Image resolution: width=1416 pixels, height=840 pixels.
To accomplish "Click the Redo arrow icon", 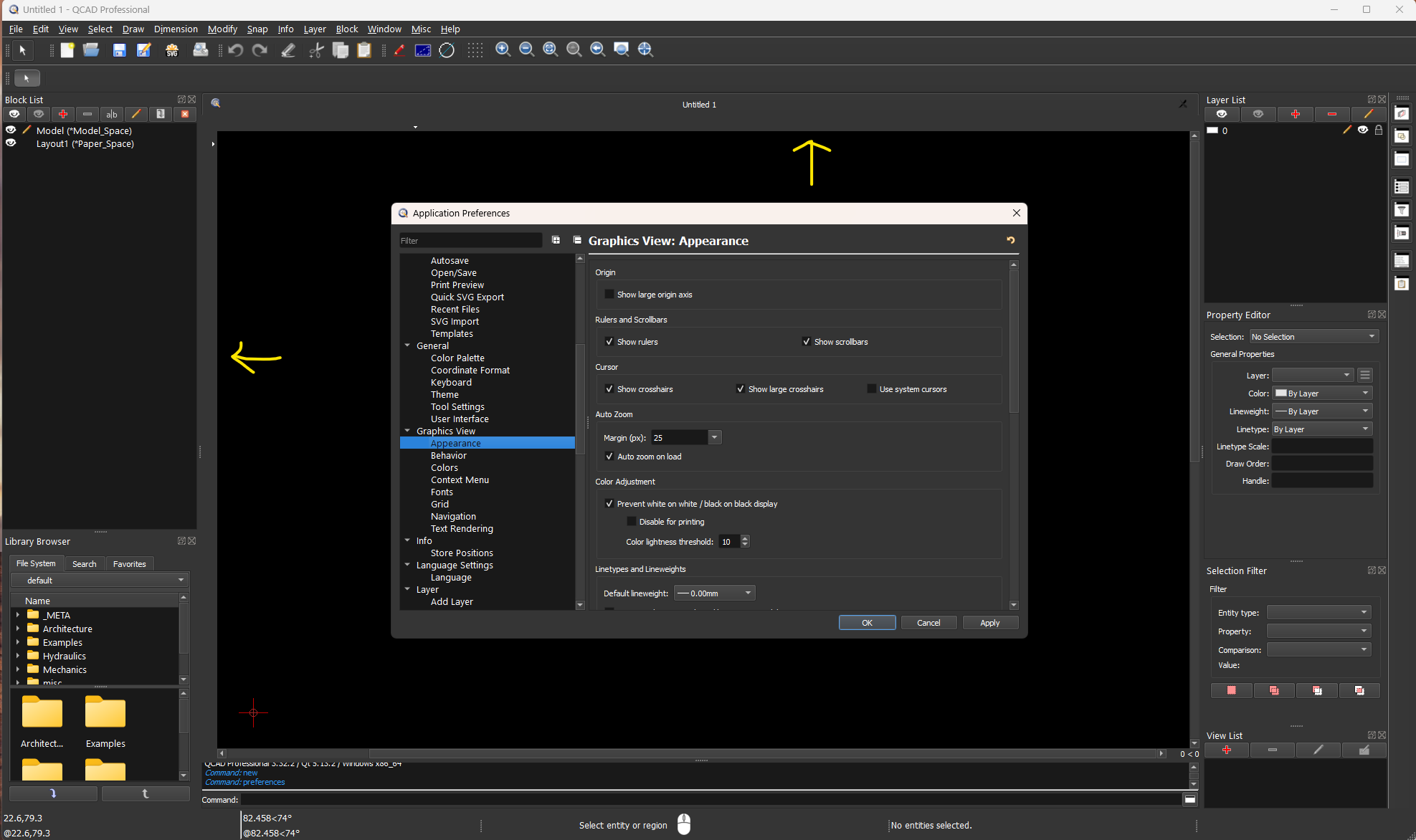I will point(260,49).
